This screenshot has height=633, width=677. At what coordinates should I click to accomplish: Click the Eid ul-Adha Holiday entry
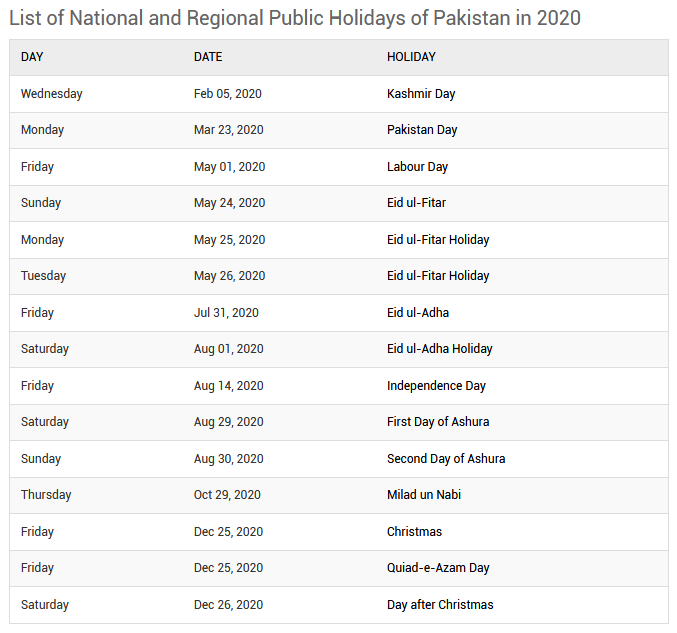point(440,349)
